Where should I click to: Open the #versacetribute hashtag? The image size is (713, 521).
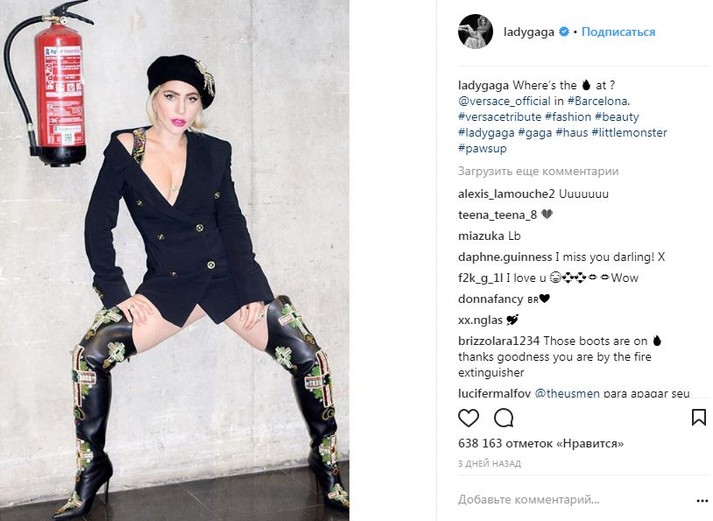click(500, 117)
